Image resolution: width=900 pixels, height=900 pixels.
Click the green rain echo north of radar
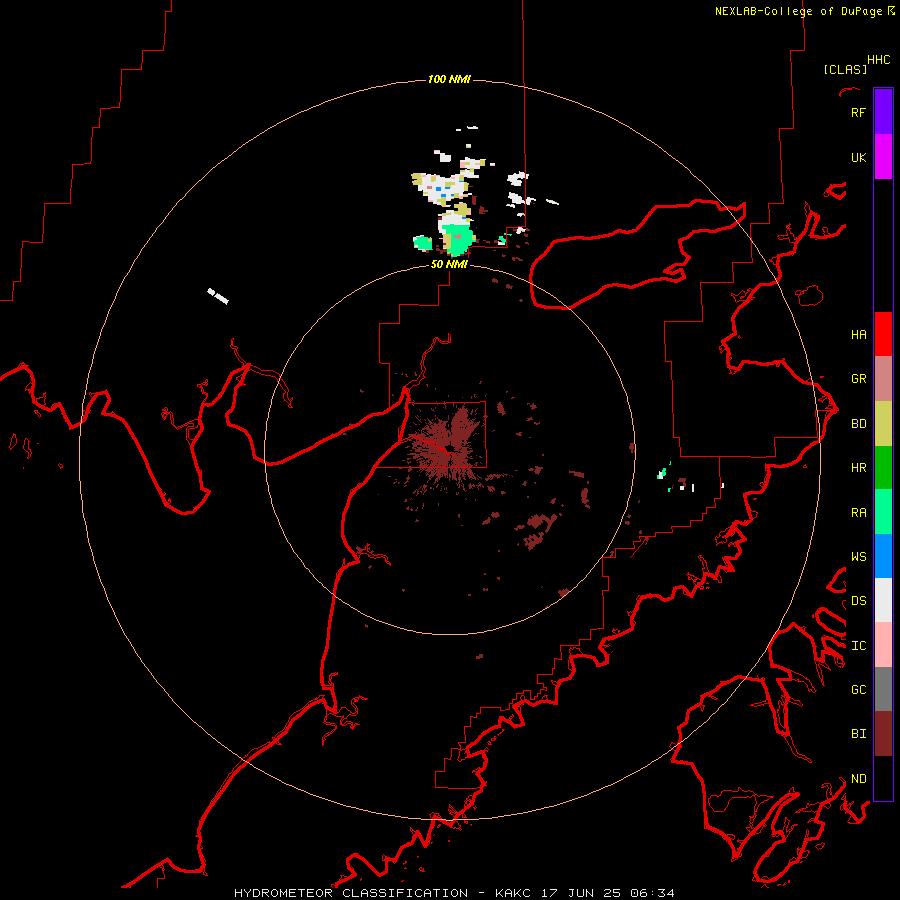click(x=459, y=239)
